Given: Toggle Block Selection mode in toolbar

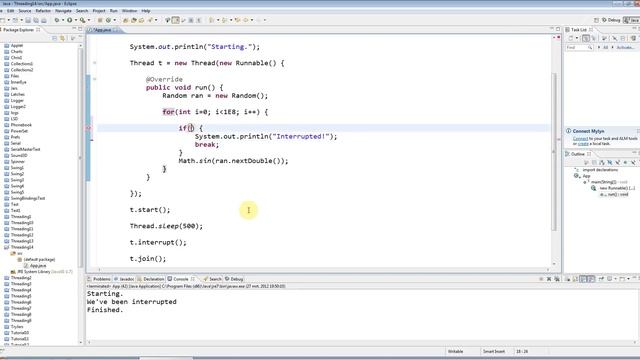Looking at the screenshot, I should click(x=191, y=20).
